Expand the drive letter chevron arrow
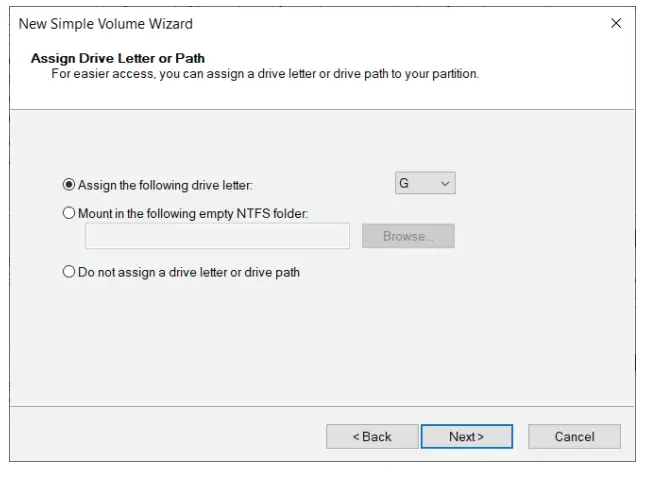Screen dimensions: 663x477 (445, 184)
